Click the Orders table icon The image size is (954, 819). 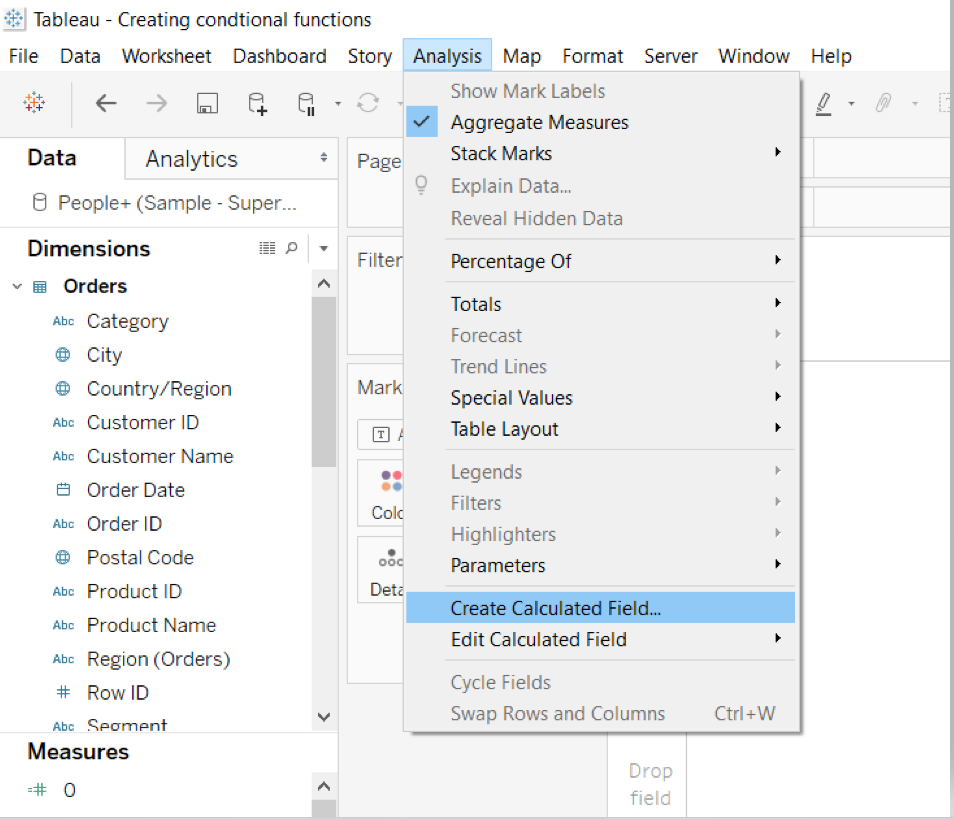[40, 287]
